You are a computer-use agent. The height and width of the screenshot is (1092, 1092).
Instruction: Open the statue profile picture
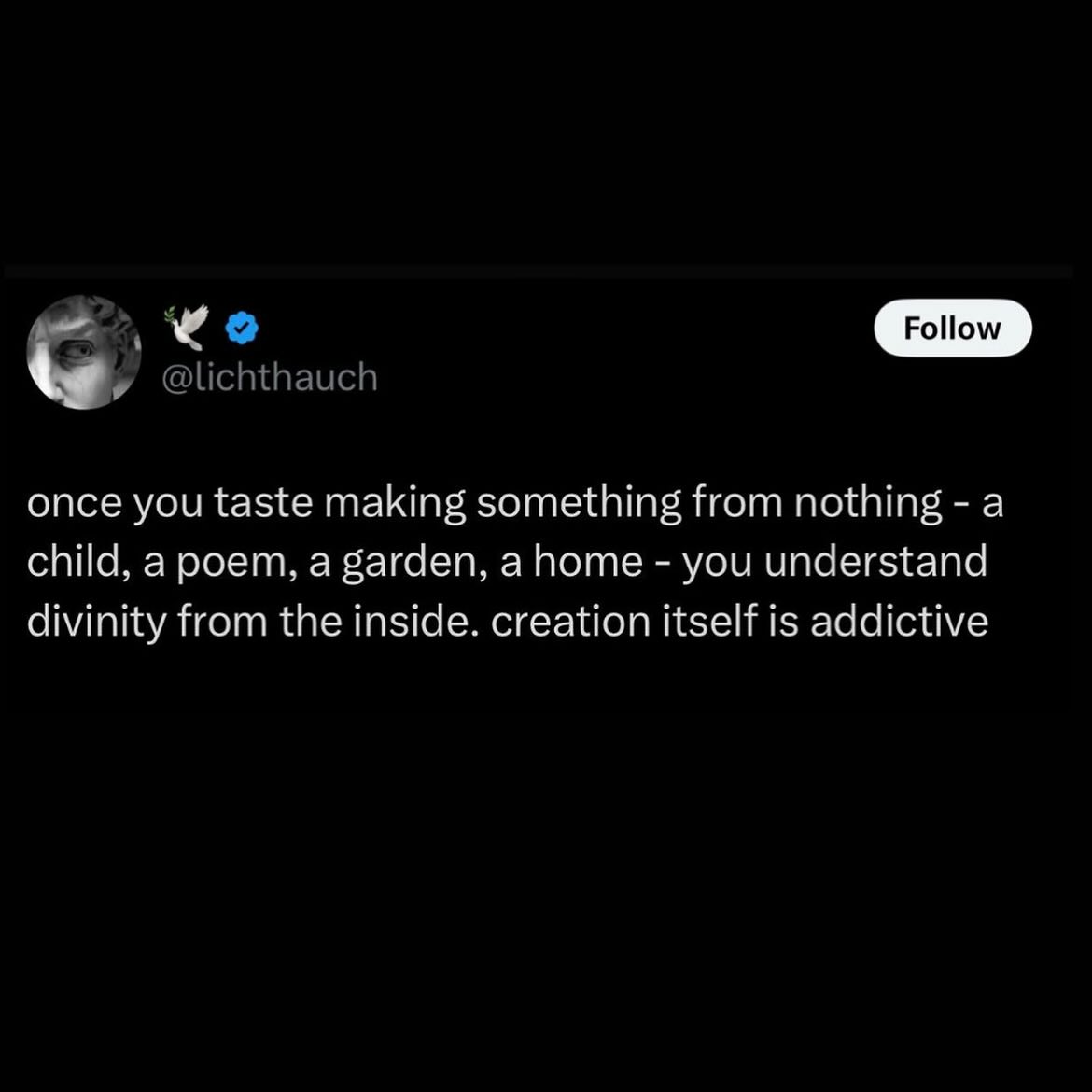[84, 353]
